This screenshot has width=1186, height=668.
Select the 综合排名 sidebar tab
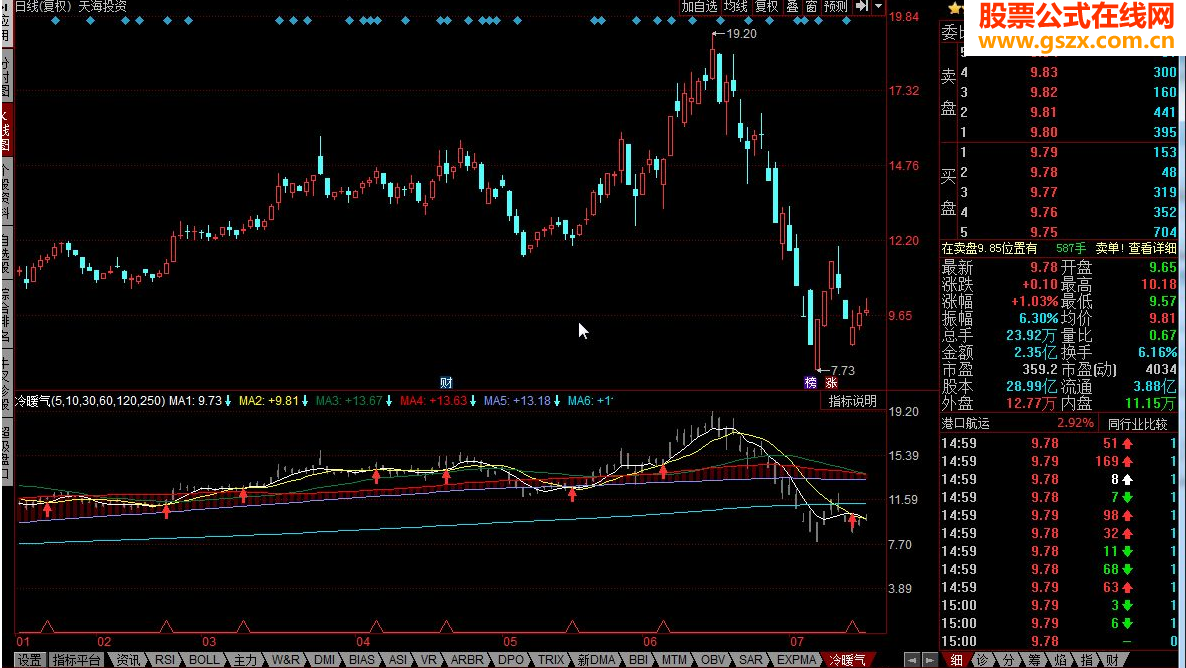5,316
